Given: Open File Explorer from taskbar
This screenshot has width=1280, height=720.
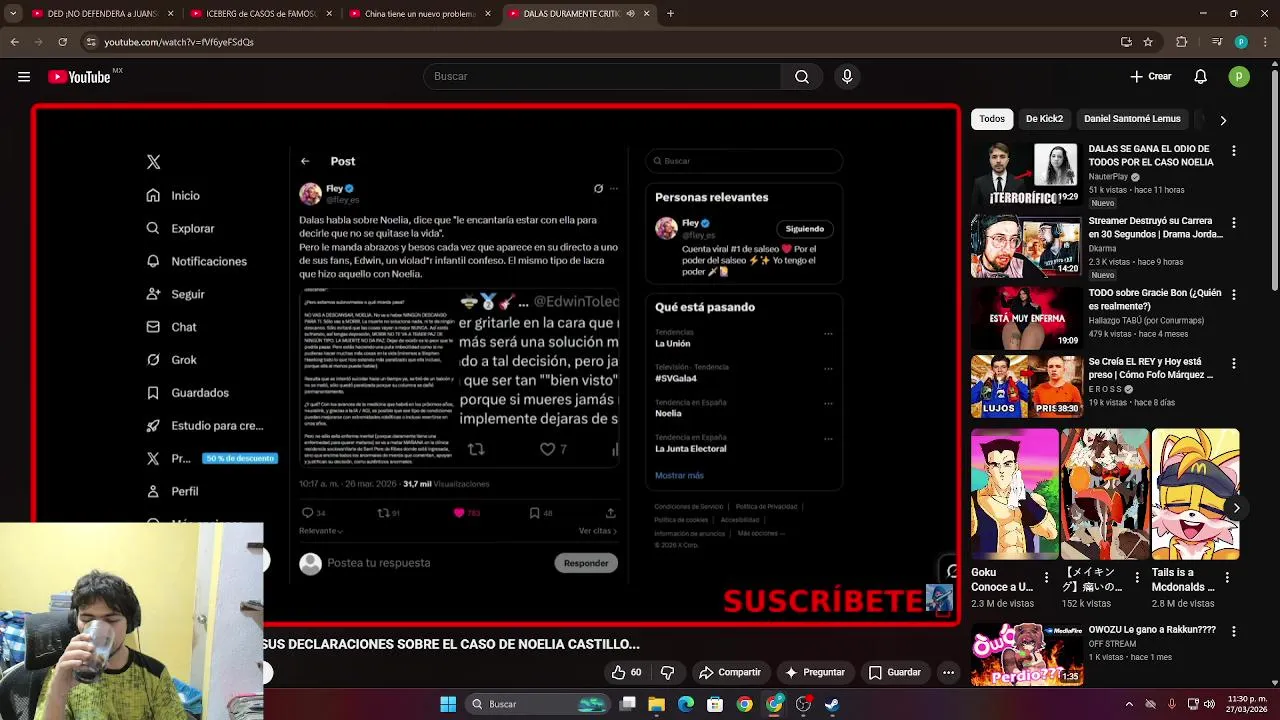Looking at the screenshot, I should tap(657, 704).
